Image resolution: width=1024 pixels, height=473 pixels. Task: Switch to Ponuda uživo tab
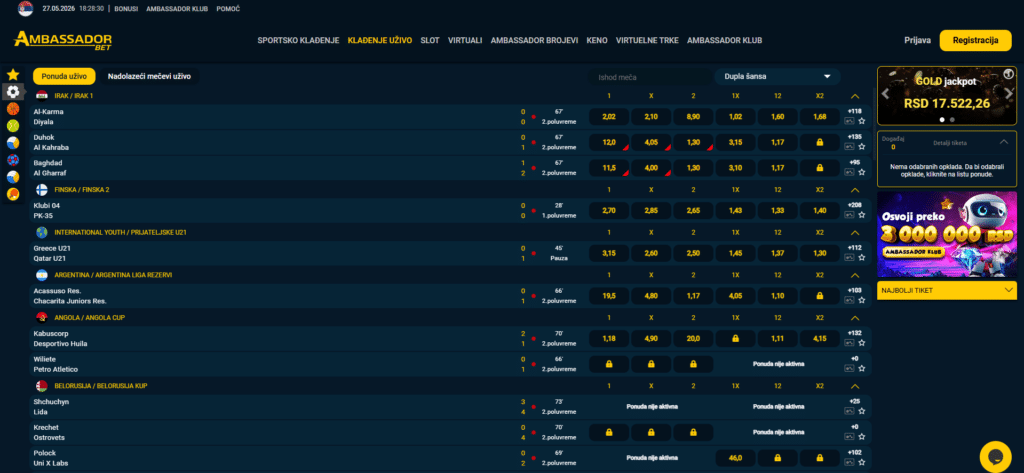click(x=64, y=76)
